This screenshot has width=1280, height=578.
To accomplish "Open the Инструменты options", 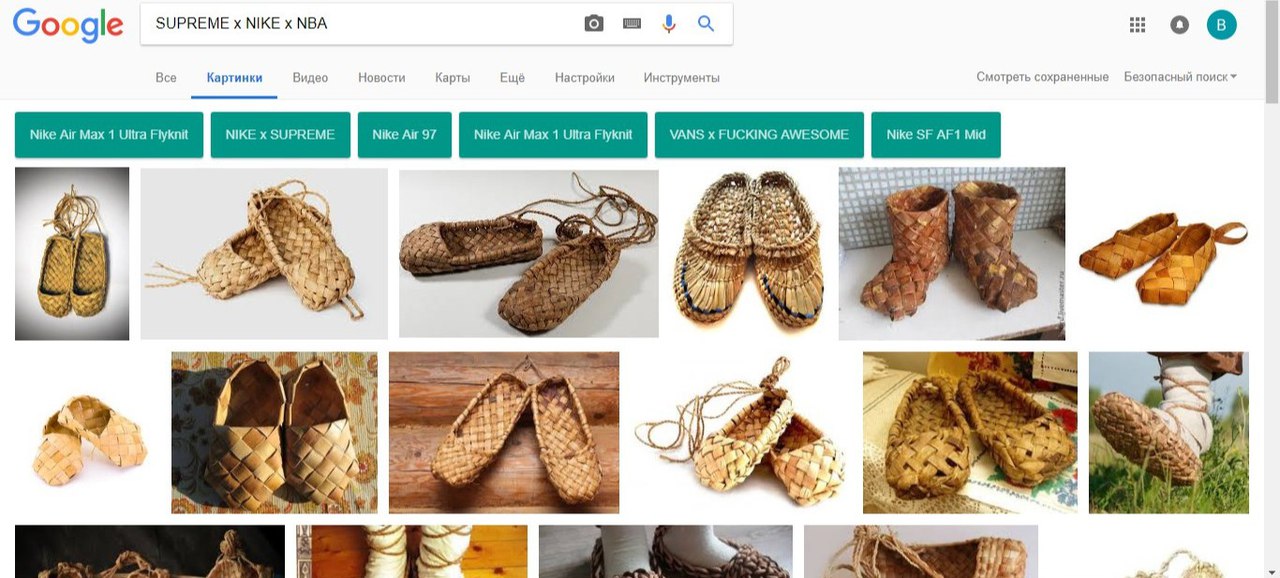I will pyautogui.click(x=681, y=78).
